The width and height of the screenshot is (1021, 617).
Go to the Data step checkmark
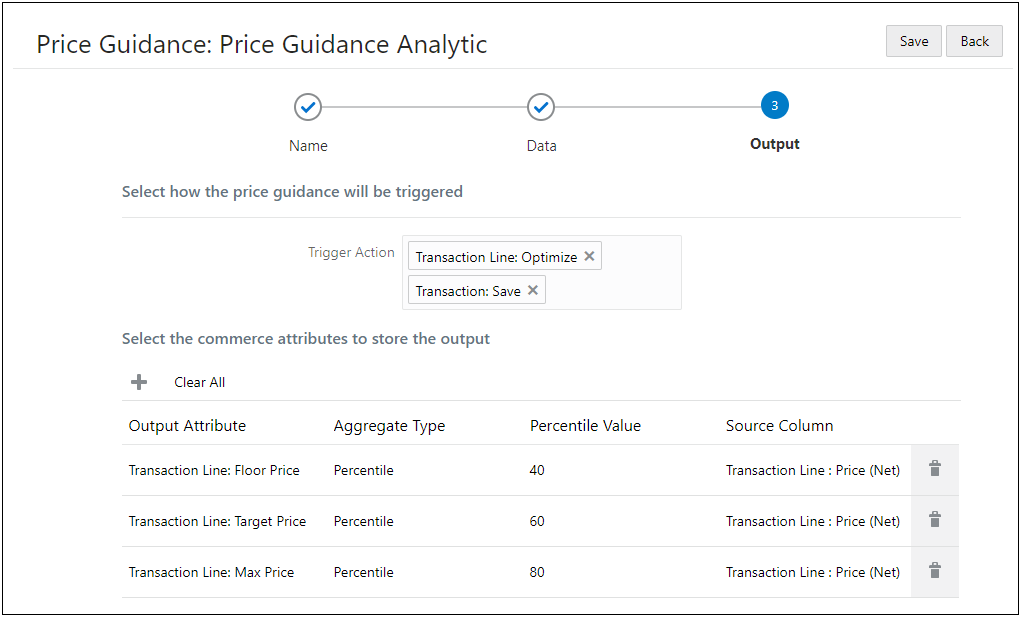(541, 106)
